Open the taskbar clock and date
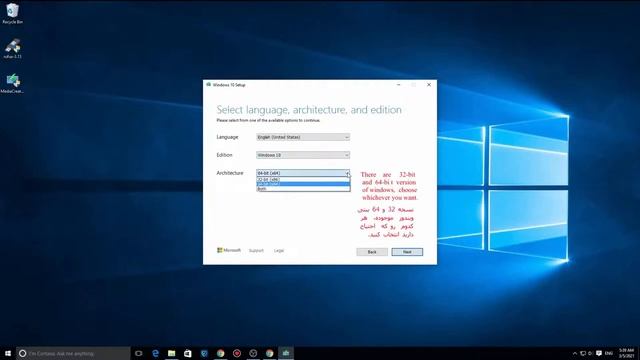Viewport: 640px width, 360px height. [626, 353]
